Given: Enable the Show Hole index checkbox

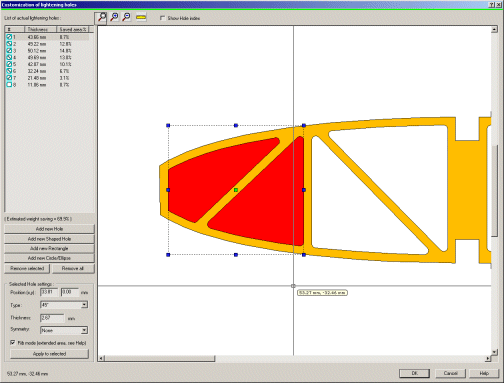Looking at the screenshot, I should click(x=162, y=18).
